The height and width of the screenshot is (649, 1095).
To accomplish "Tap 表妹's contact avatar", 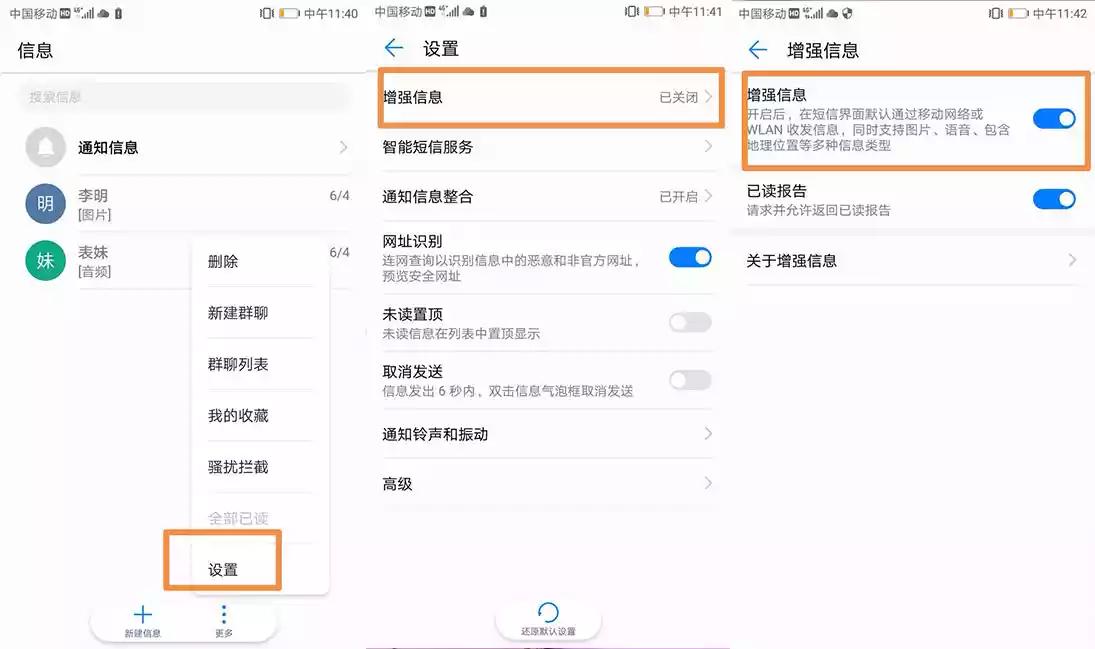I will click(x=44, y=260).
